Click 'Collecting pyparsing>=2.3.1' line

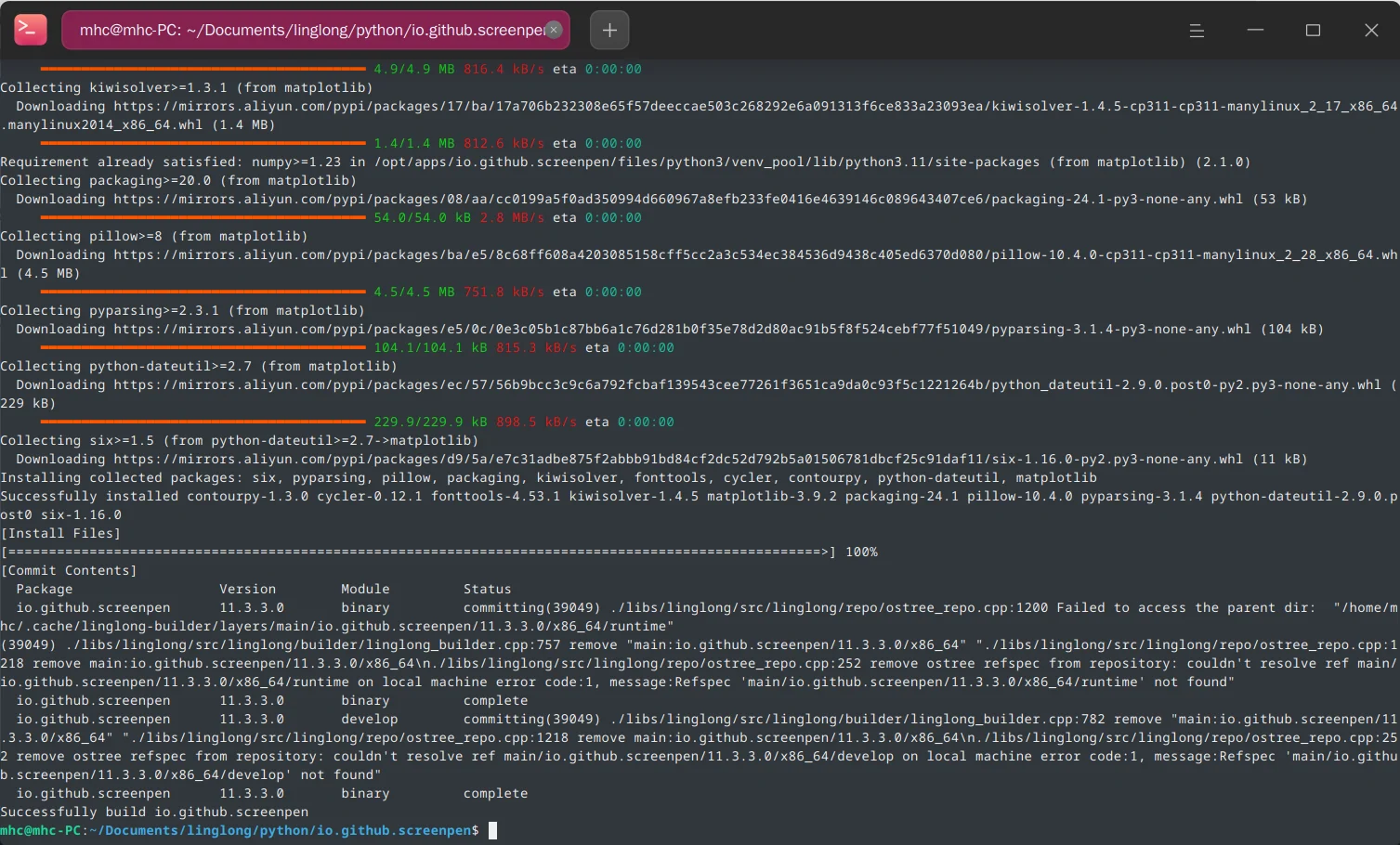183,310
